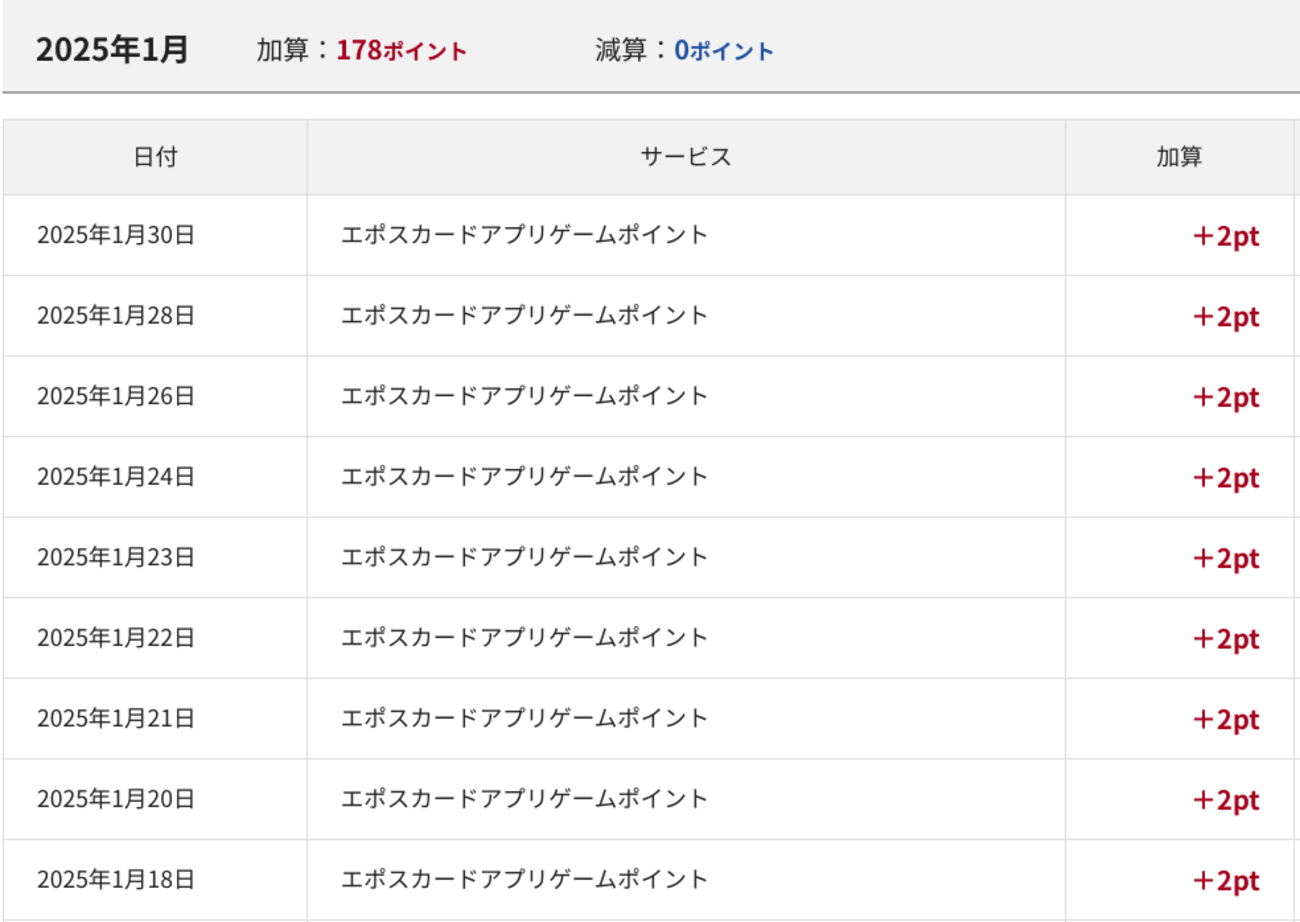Viewport: 1300px width, 922px height.
Task: Click the 日付 column header
Action: point(155,157)
